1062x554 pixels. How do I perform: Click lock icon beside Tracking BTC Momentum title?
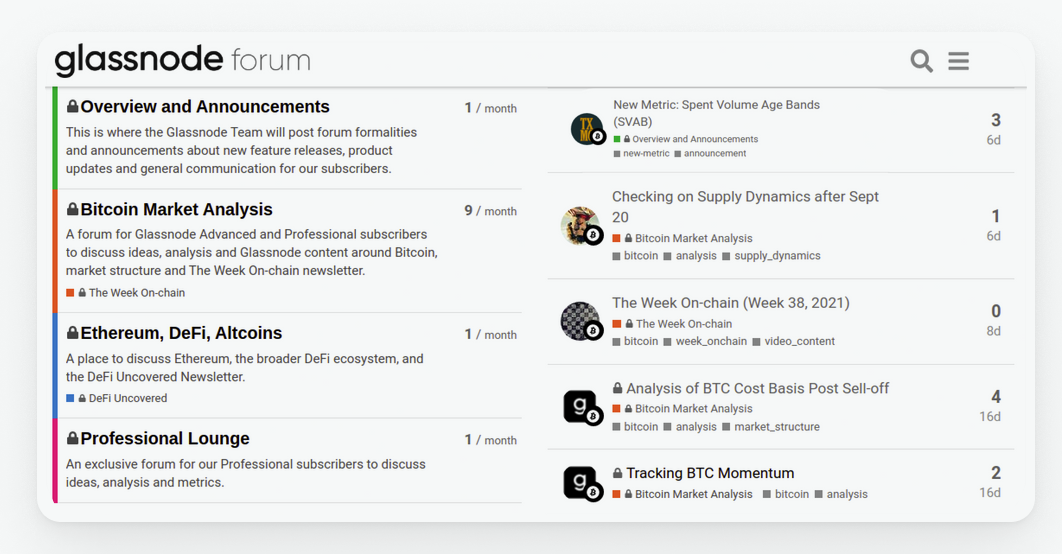coord(618,473)
